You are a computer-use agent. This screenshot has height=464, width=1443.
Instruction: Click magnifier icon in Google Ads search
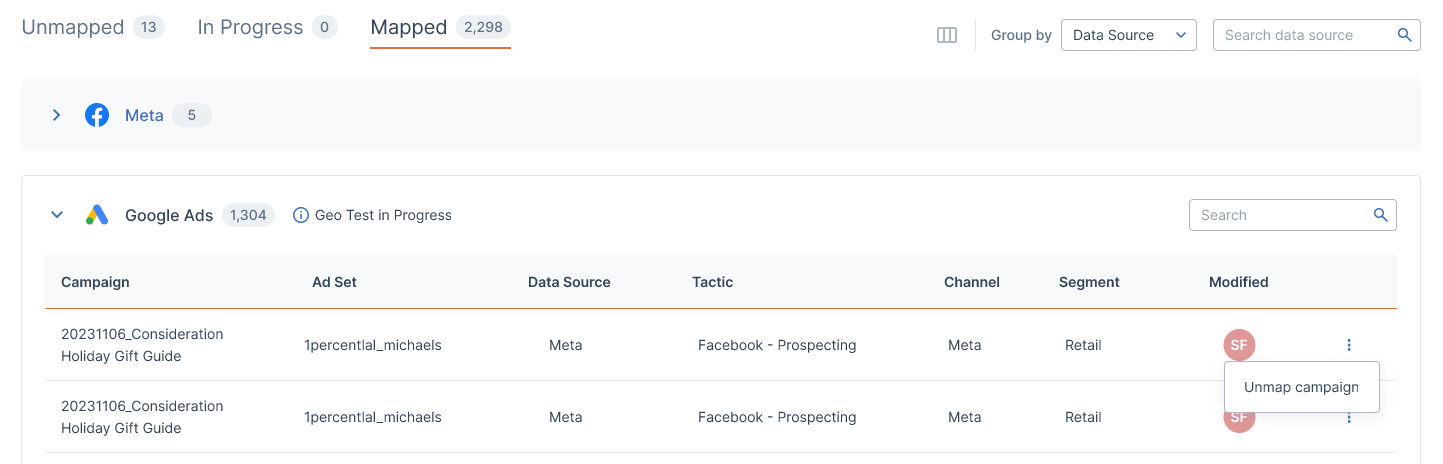(1380, 215)
